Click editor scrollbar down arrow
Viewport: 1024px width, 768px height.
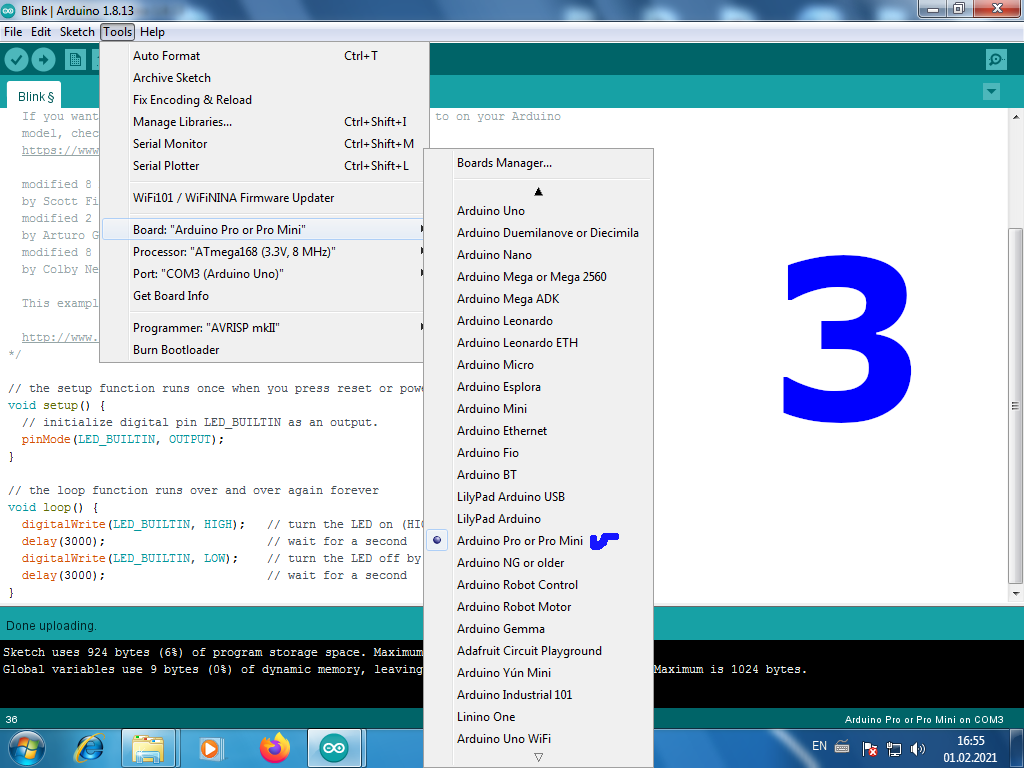click(x=1016, y=594)
